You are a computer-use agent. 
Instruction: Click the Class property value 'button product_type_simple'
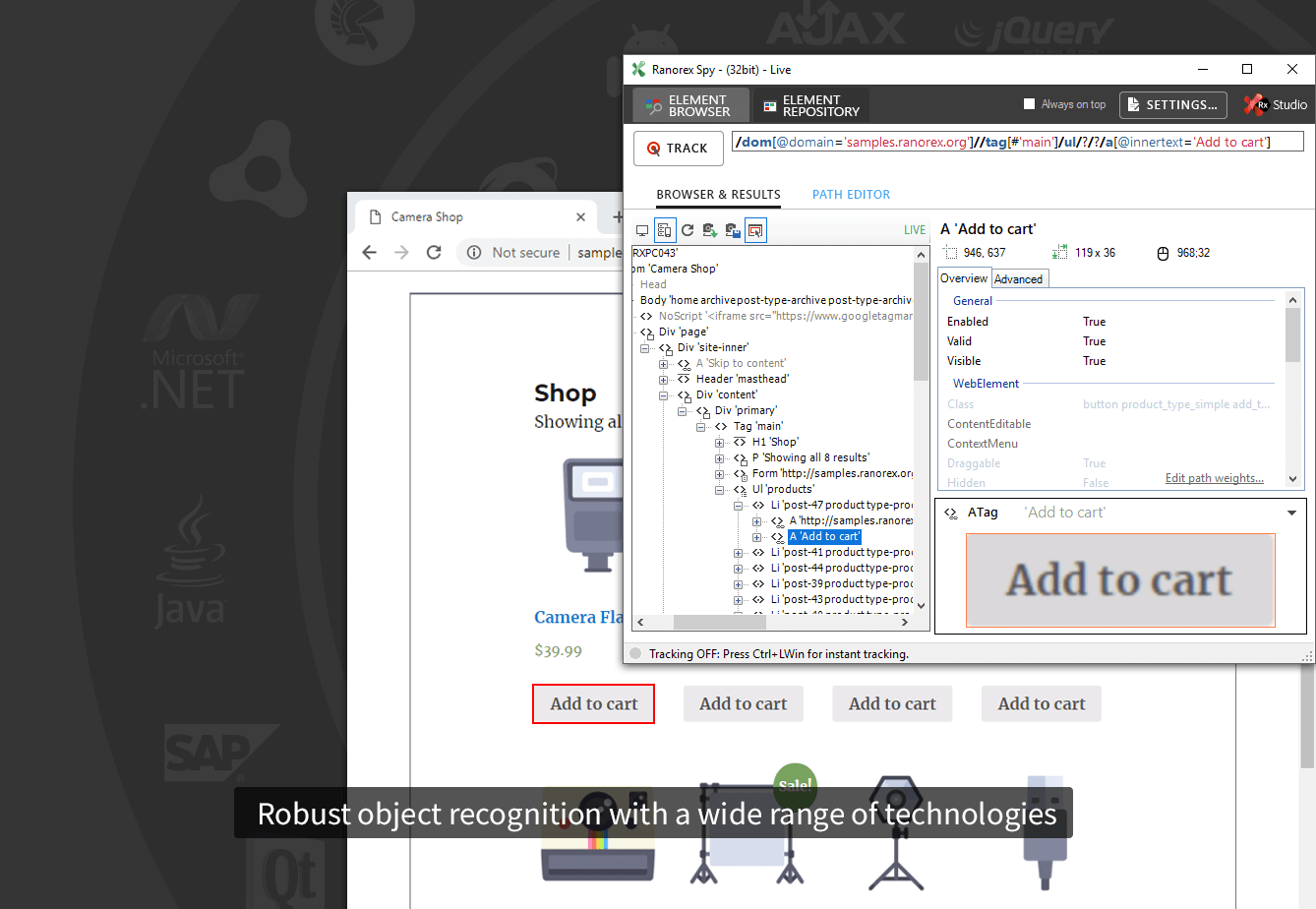pos(1176,404)
